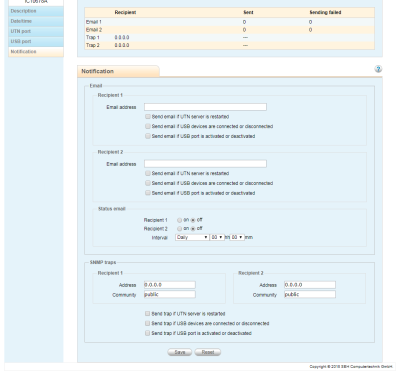Open the Date/time sidebar item
The height and width of the screenshot is (371, 400).
pos(36,21)
